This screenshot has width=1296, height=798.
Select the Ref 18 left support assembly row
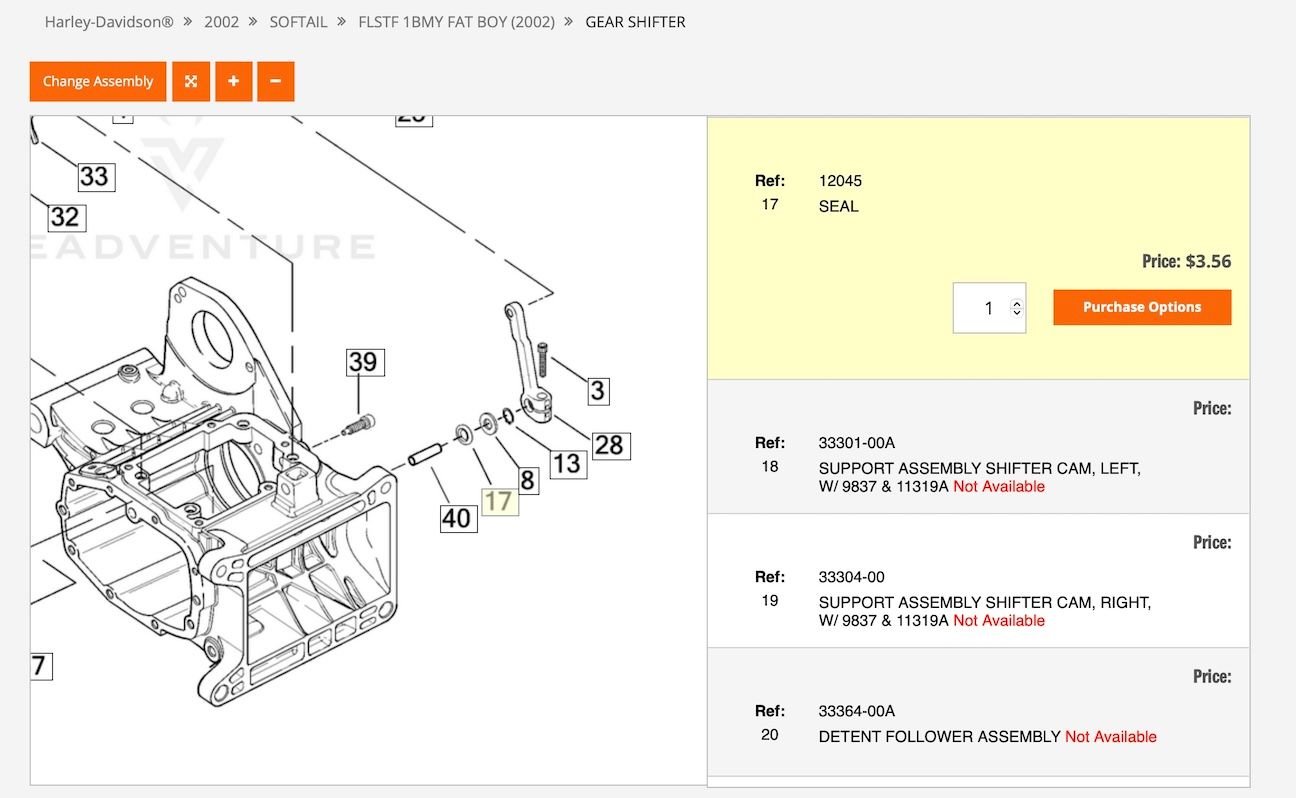(x=978, y=468)
